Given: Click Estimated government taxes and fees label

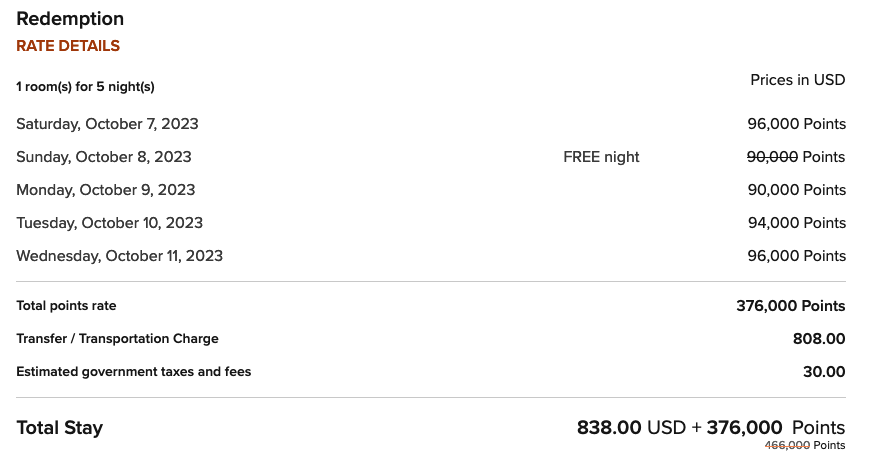Looking at the screenshot, I should point(133,372).
